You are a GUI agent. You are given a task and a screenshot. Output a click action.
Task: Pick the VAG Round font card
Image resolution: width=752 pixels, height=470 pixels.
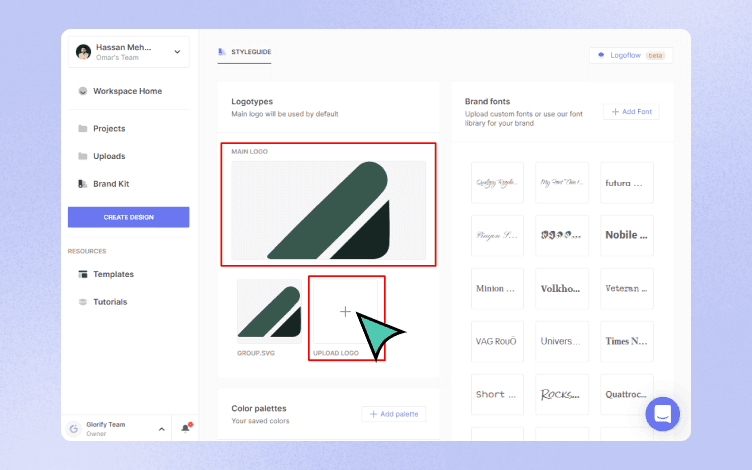pos(497,341)
